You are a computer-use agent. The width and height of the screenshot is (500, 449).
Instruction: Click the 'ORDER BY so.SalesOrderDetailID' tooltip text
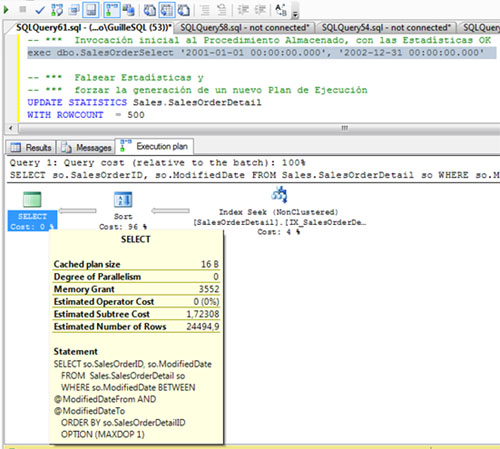tap(123, 423)
